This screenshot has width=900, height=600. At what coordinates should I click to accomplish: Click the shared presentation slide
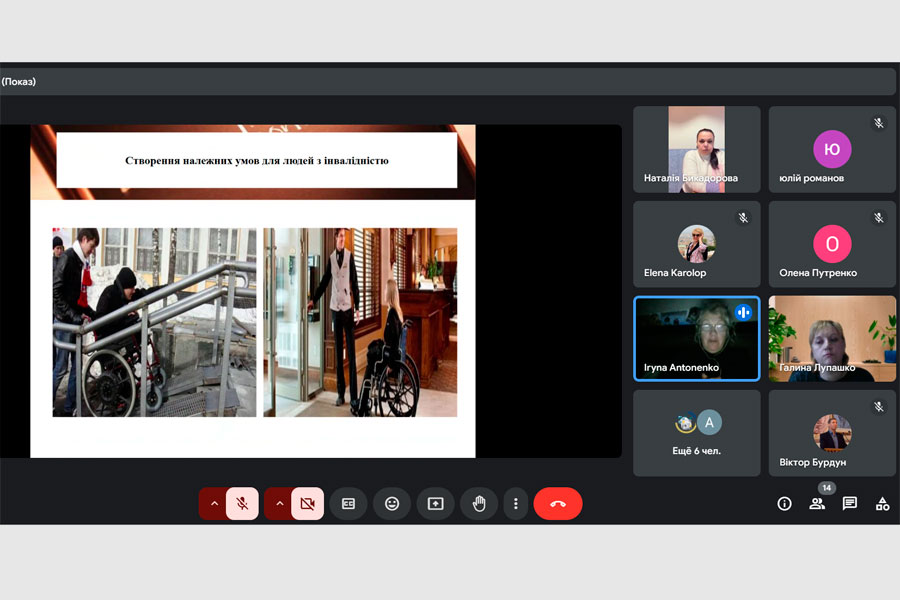[253, 291]
